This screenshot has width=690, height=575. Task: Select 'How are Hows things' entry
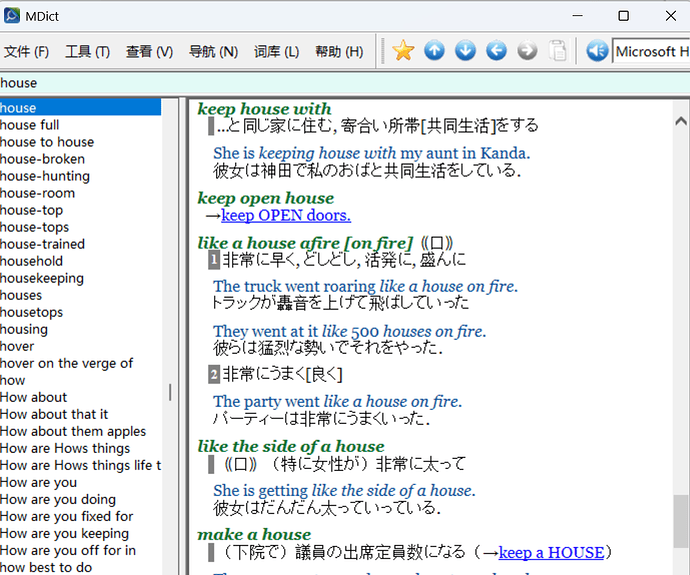[80, 448]
